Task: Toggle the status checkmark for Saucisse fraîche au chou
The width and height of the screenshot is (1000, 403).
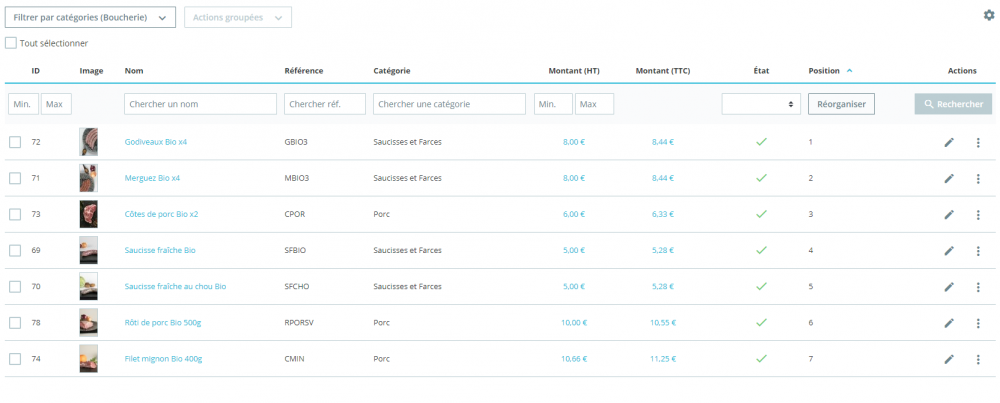Action: 761,286
